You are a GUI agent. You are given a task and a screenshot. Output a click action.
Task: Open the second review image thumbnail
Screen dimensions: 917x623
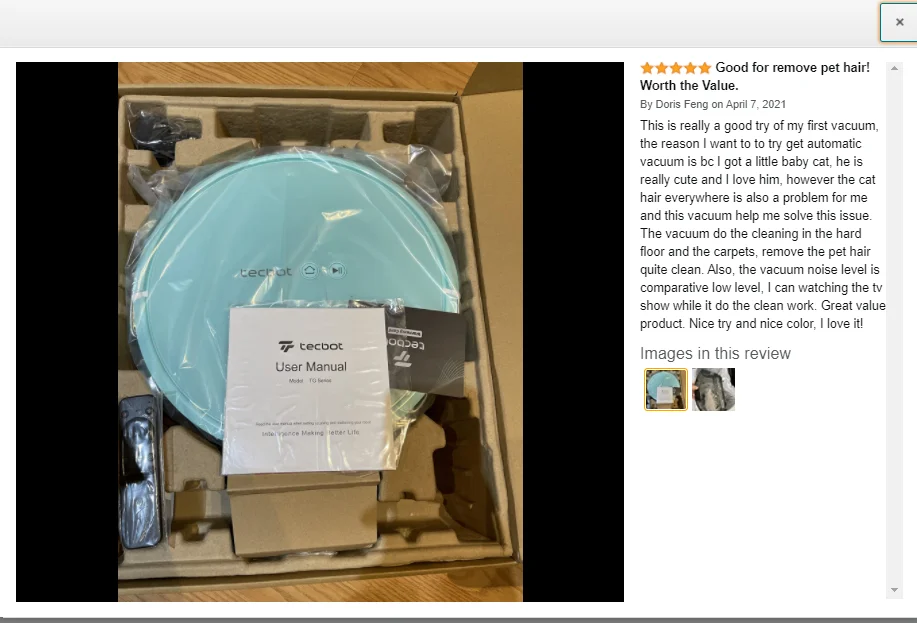(713, 390)
